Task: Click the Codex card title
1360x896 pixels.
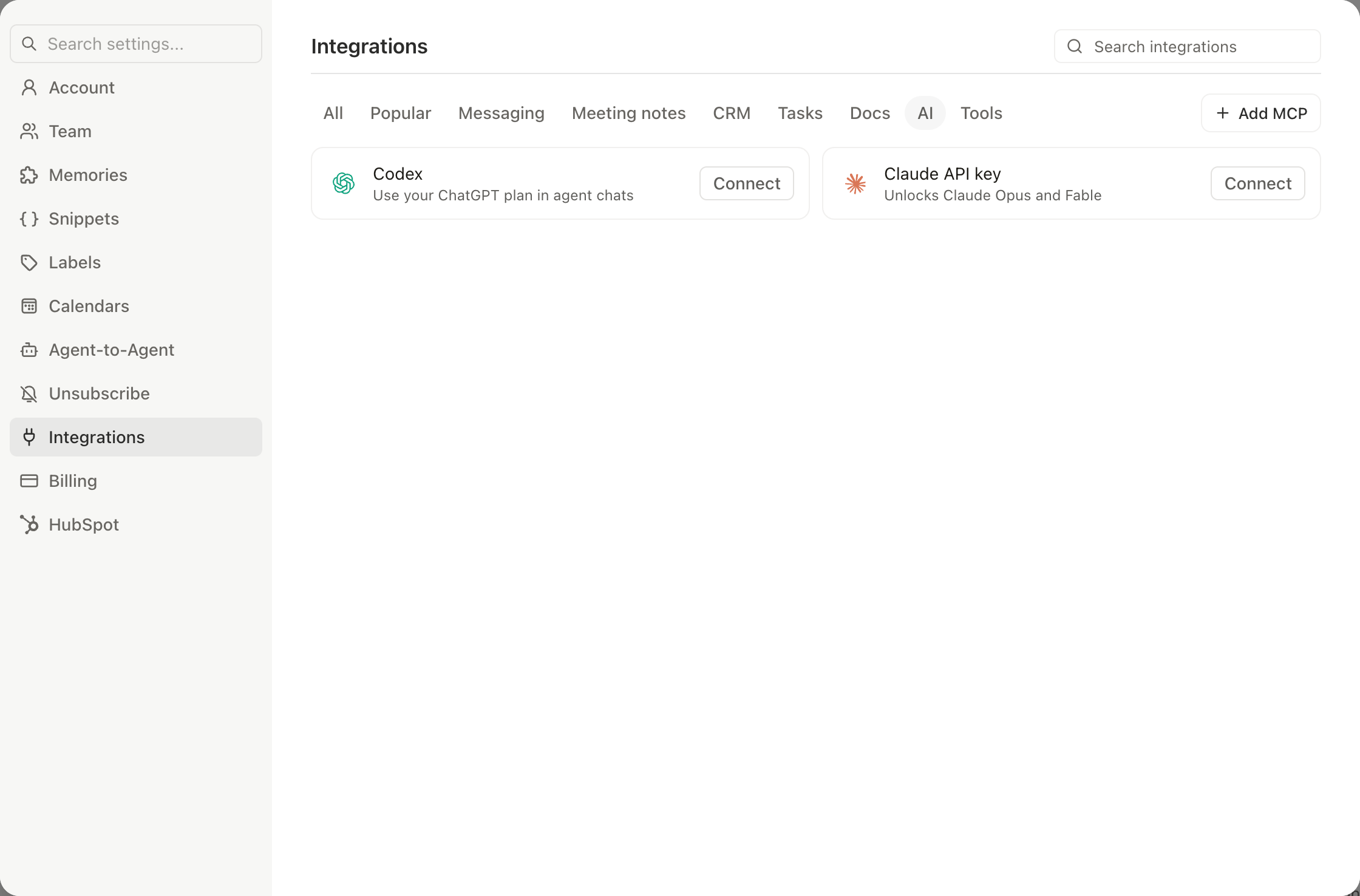Action: [x=398, y=174]
